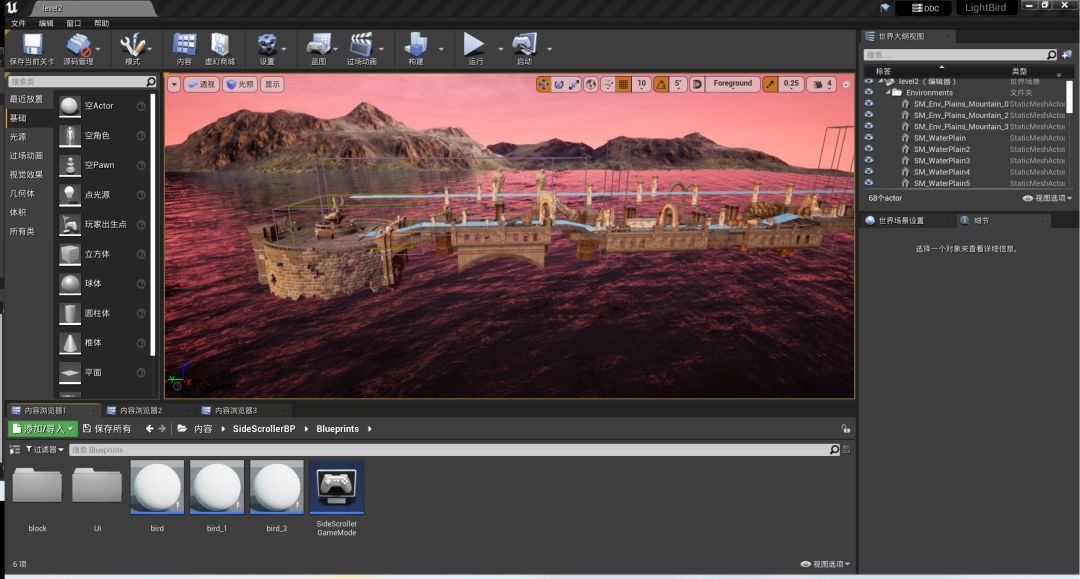The height and width of the screenshot is (579, 1080).
Task: Open the Build (构建) toolbar icon
Action: [x=415, y=45]
